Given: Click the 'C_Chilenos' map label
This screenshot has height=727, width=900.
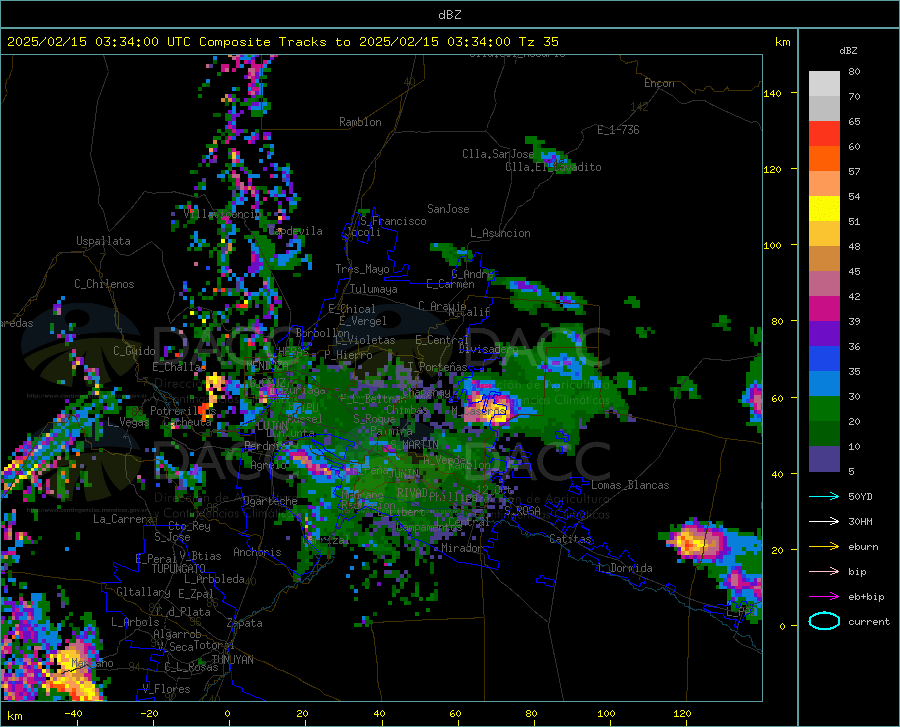Looking at the screenshot, I should point(104,284).
